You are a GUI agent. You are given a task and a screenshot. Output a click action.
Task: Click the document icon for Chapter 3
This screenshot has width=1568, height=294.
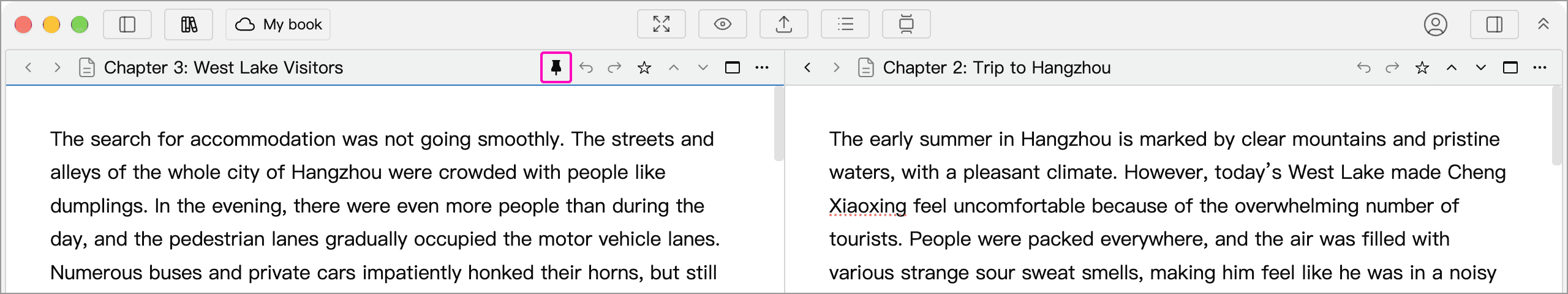pyautogui.click(x=87, y=67)
